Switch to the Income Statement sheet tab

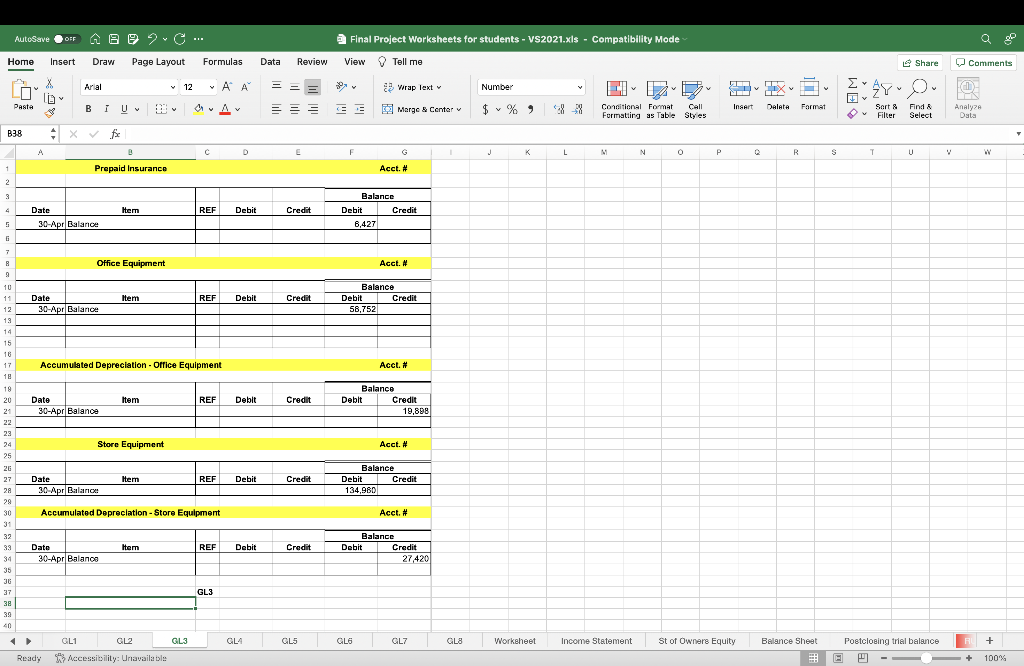coord(596,641)
